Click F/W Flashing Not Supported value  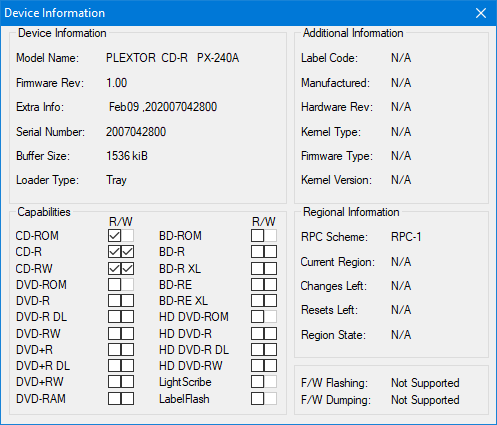[x=425, y=383]
